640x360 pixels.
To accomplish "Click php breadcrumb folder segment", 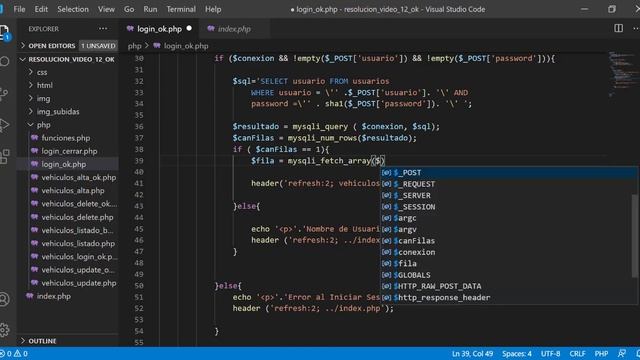I will pos(134,46).
